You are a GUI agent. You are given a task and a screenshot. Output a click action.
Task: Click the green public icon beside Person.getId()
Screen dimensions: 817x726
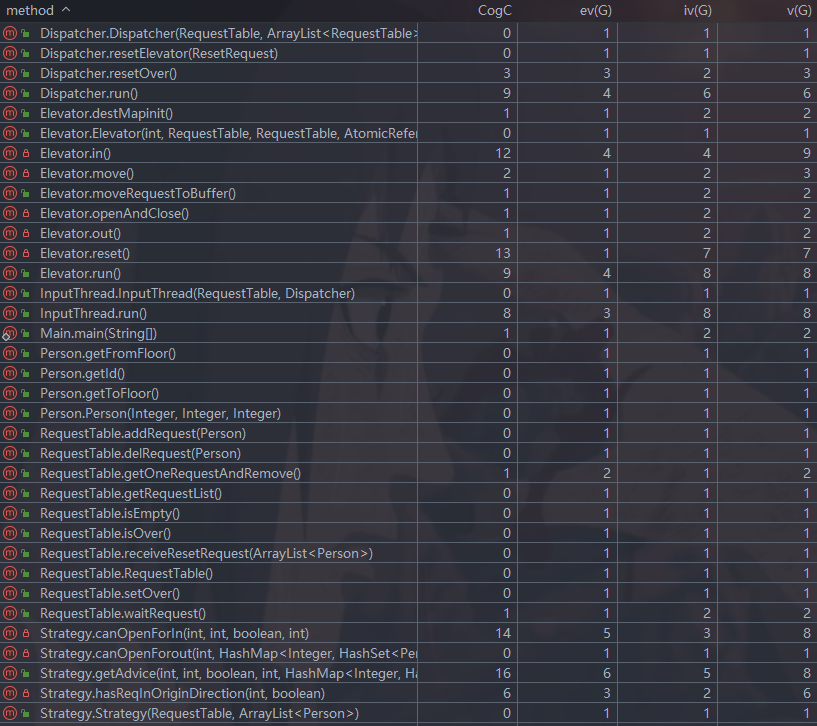pyautogui.click(x=25, y=373)
